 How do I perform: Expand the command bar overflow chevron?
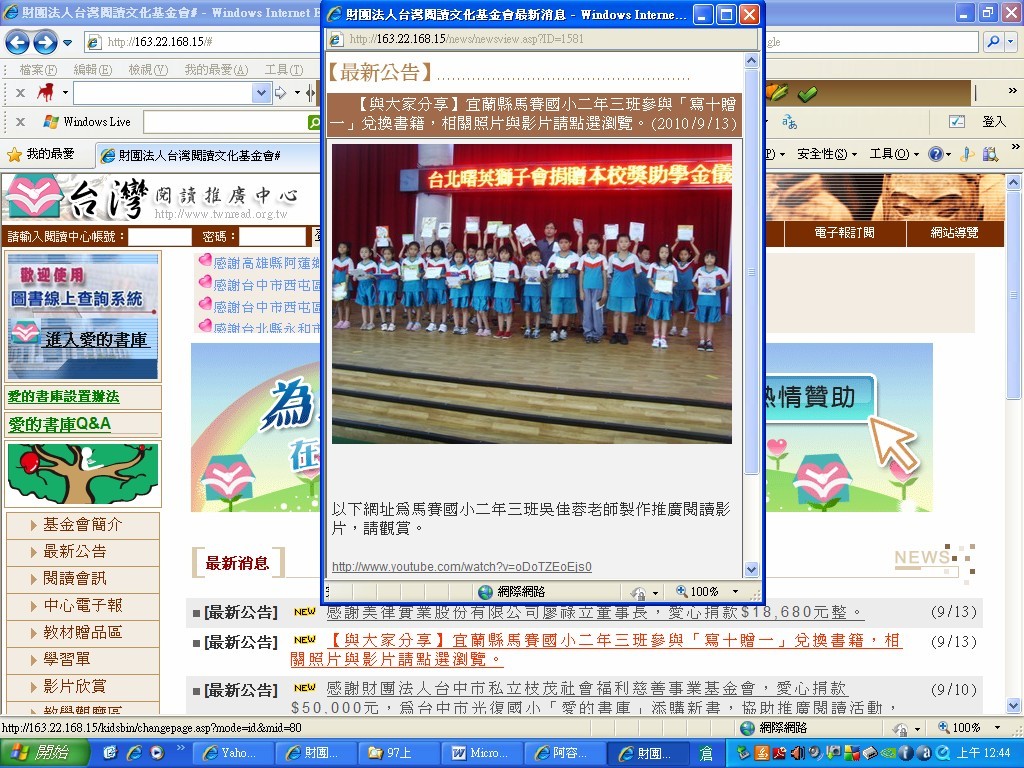click(x=1014, y=148)
